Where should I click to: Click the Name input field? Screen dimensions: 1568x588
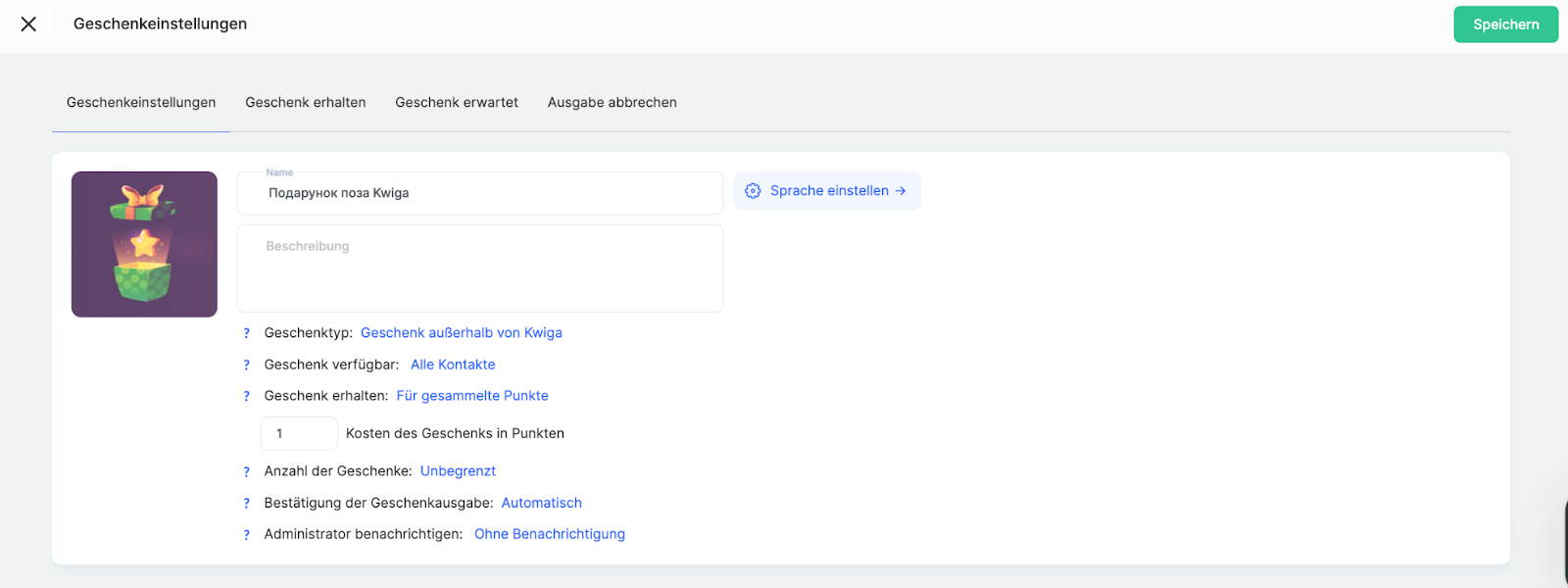479,194
